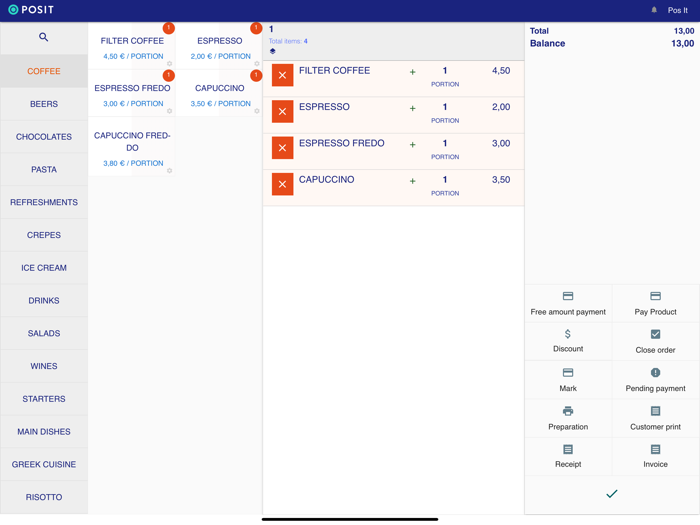
Task: Set order as Pending payment
Action: point(655,380)
